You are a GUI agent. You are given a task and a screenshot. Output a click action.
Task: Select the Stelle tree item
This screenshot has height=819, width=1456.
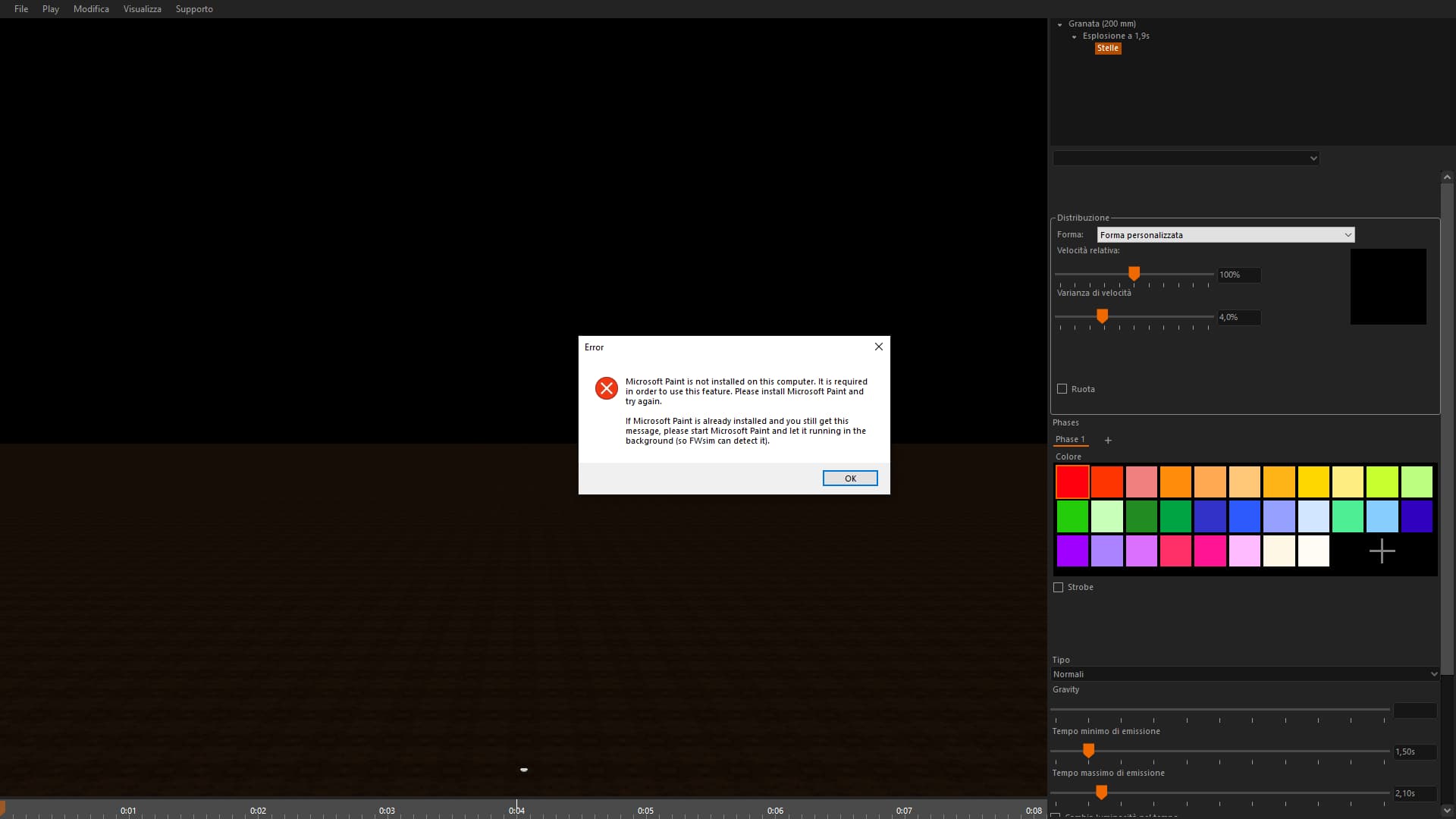[1107, 49]
